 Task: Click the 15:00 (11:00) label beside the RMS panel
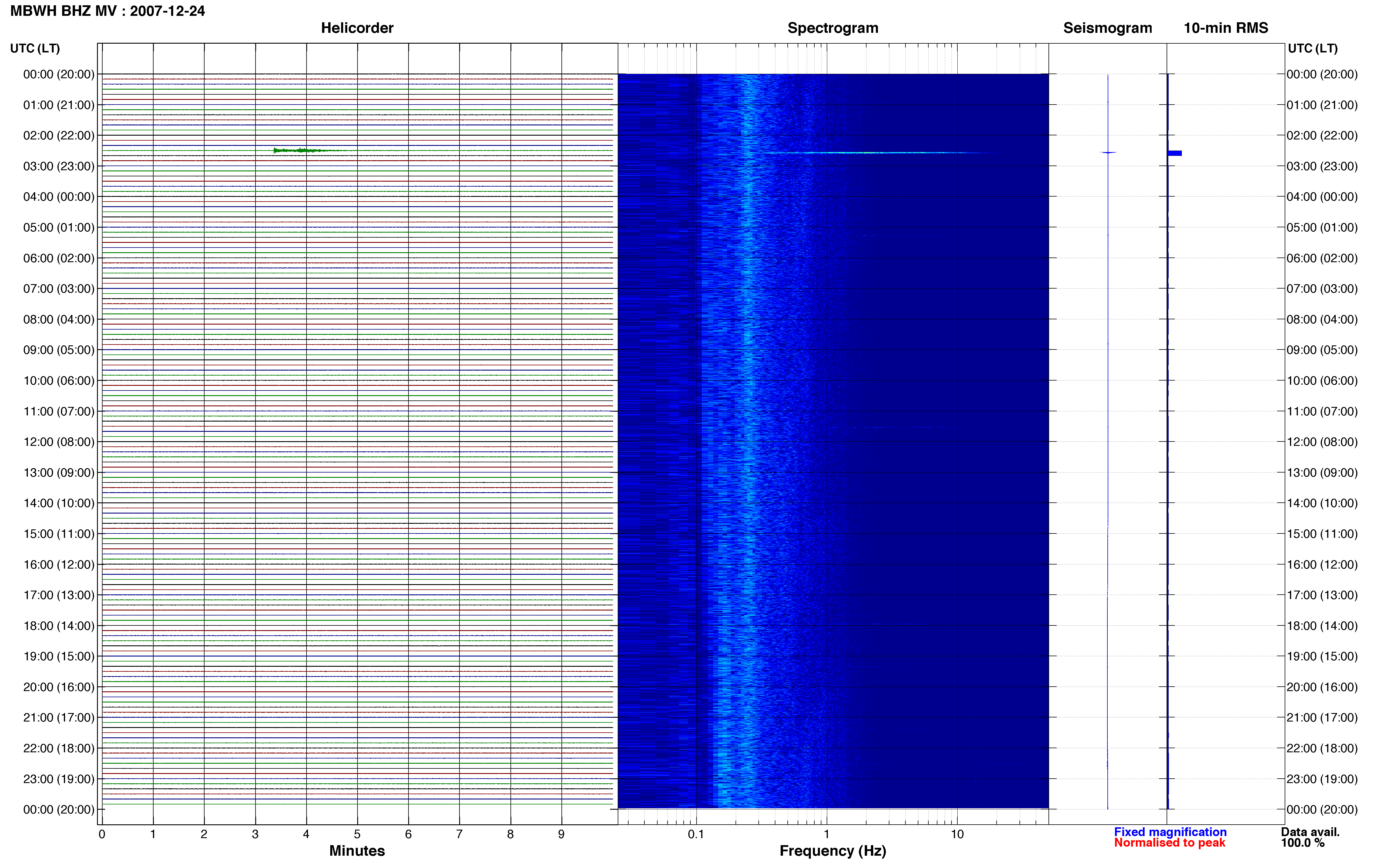tap(1322, 534)
